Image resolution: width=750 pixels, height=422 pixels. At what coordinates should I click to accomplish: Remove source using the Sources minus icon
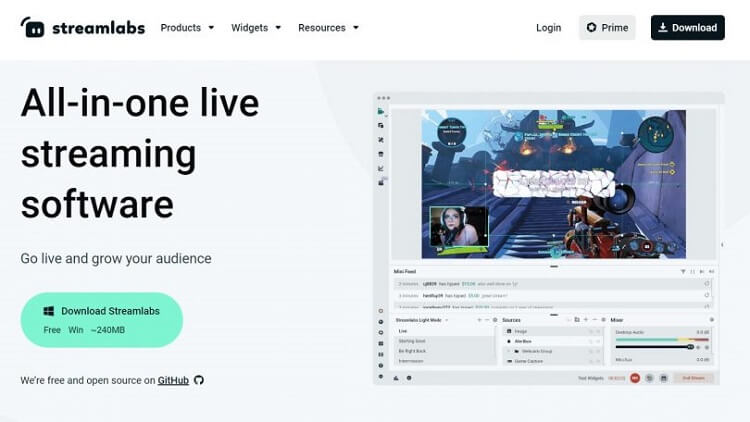pos(595,320)
